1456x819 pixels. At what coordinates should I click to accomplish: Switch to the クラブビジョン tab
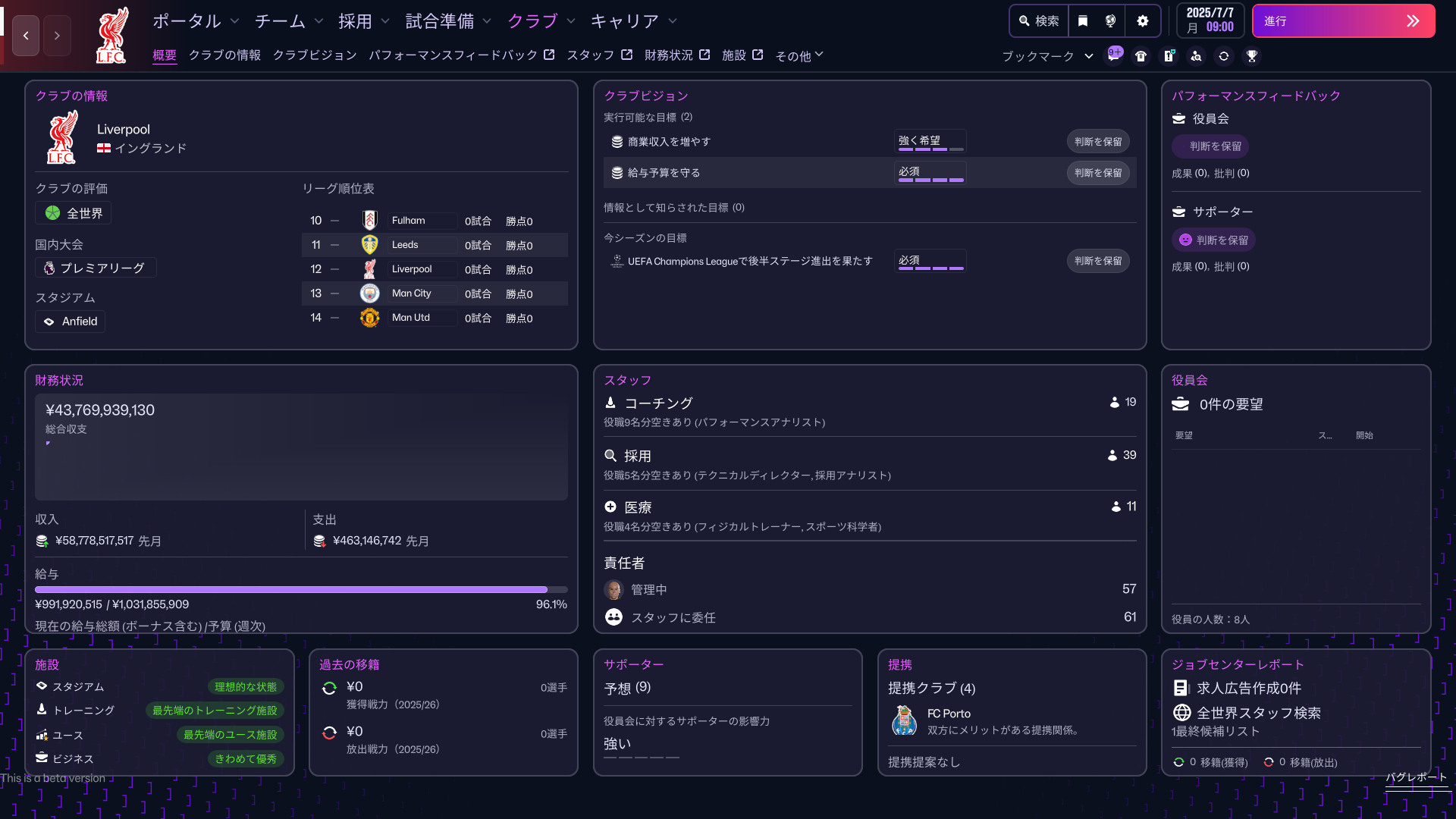click(315, 55)
